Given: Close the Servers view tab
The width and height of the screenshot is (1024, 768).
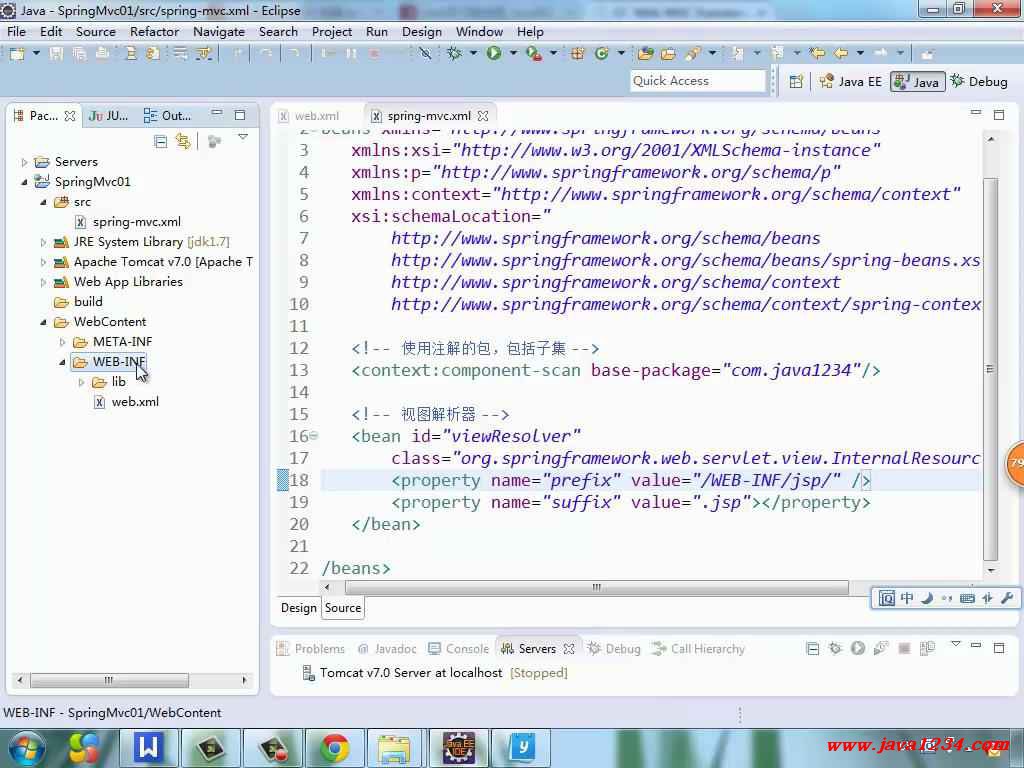Looking at the screenshot, I should [569, 648].
